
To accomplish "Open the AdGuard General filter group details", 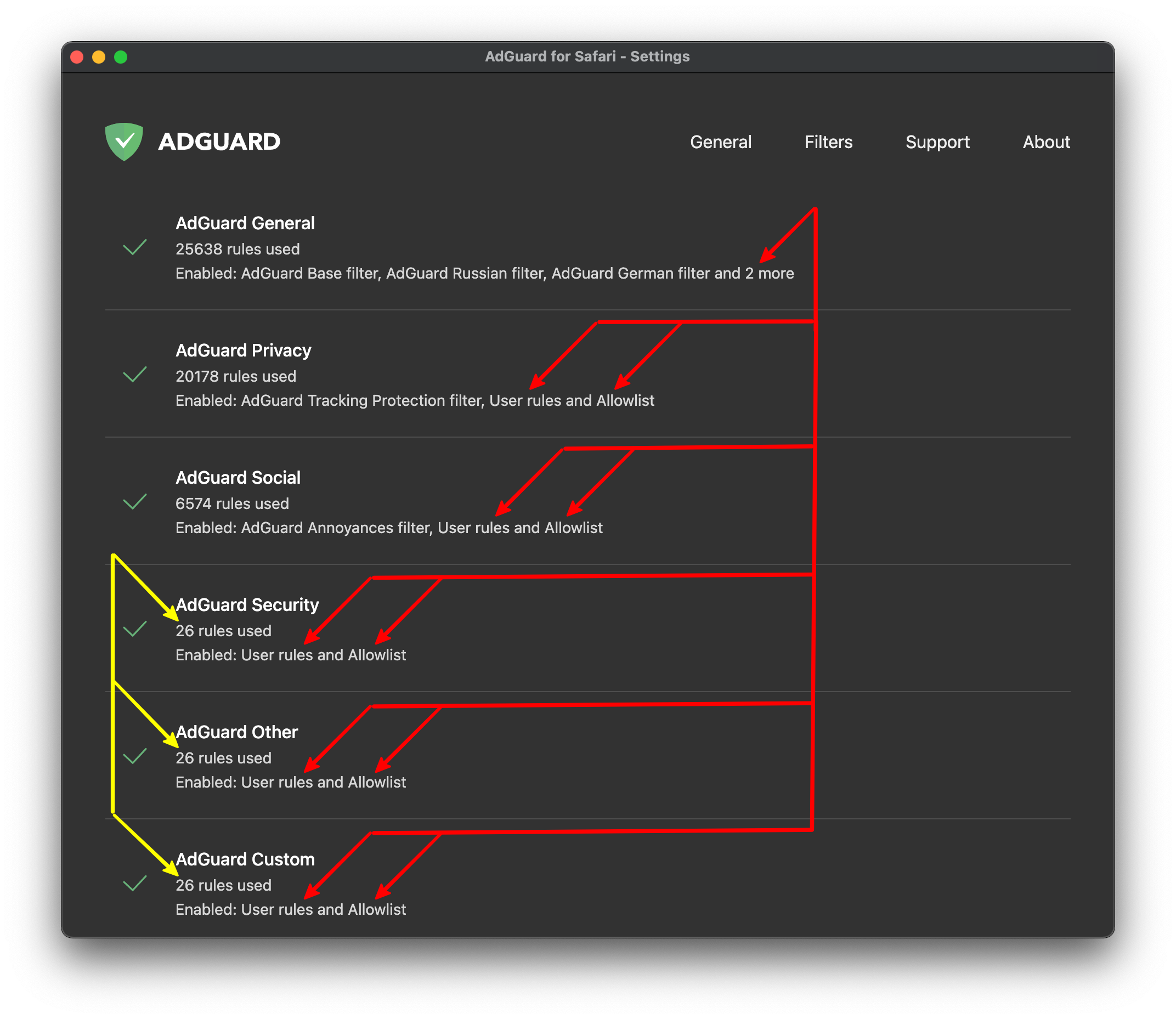I will tap(246, 223).
